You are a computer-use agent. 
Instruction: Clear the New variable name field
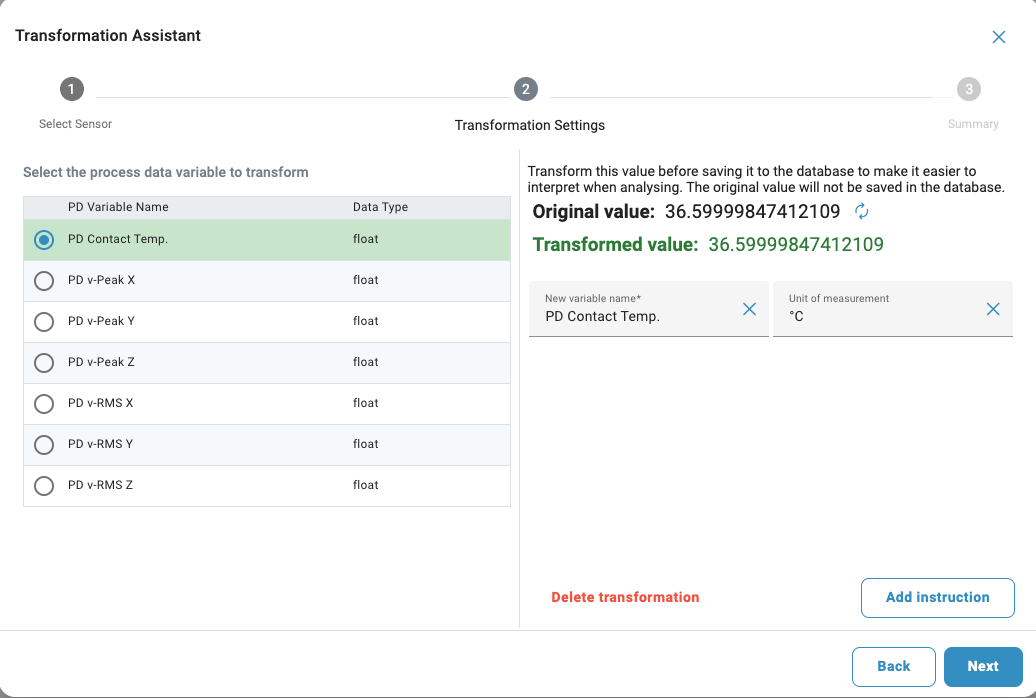[749, 310]
